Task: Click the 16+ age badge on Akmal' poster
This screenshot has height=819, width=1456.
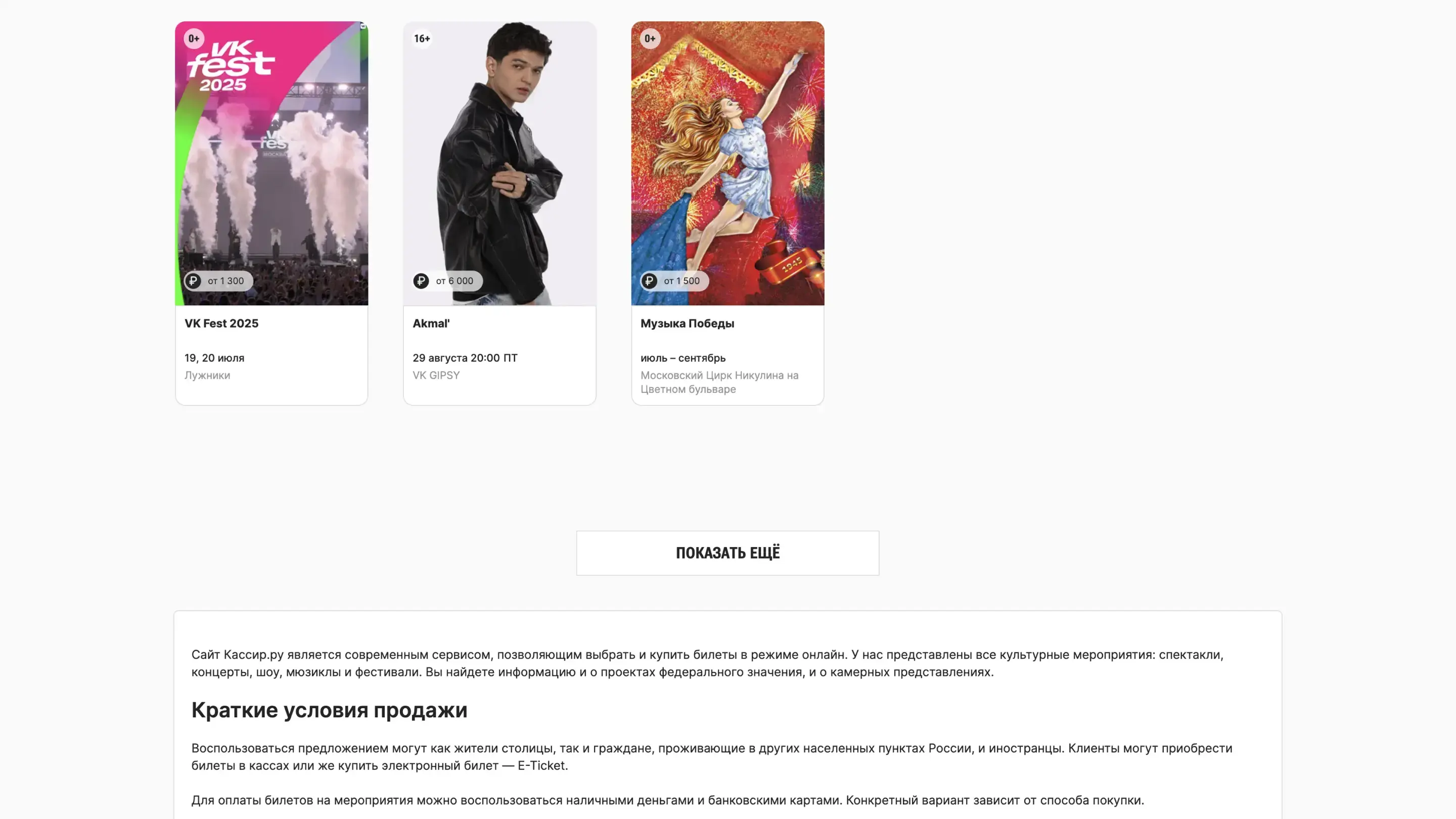Action: 422,38
